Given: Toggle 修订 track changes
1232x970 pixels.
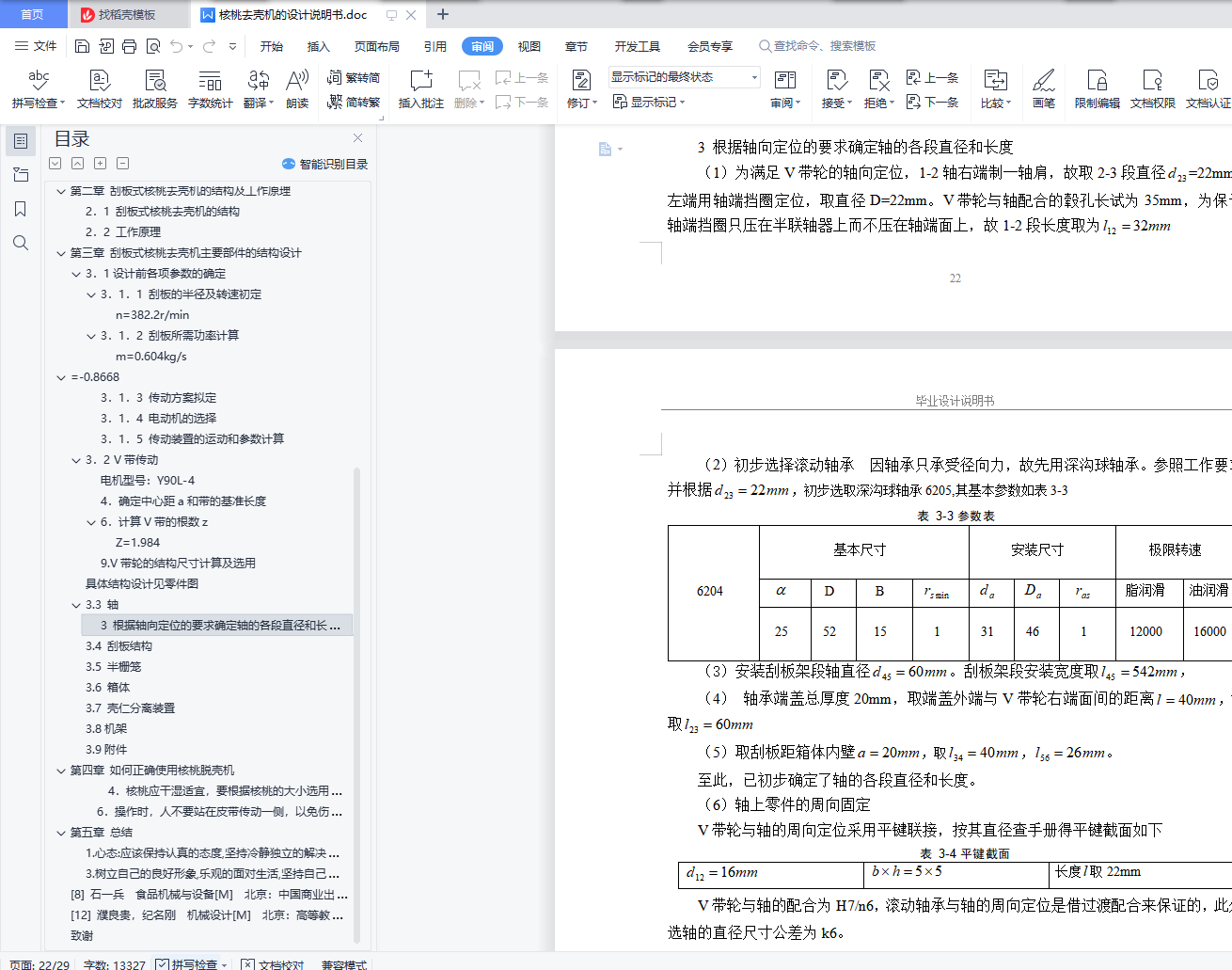Looking at the screenshot, I should 581,89.
